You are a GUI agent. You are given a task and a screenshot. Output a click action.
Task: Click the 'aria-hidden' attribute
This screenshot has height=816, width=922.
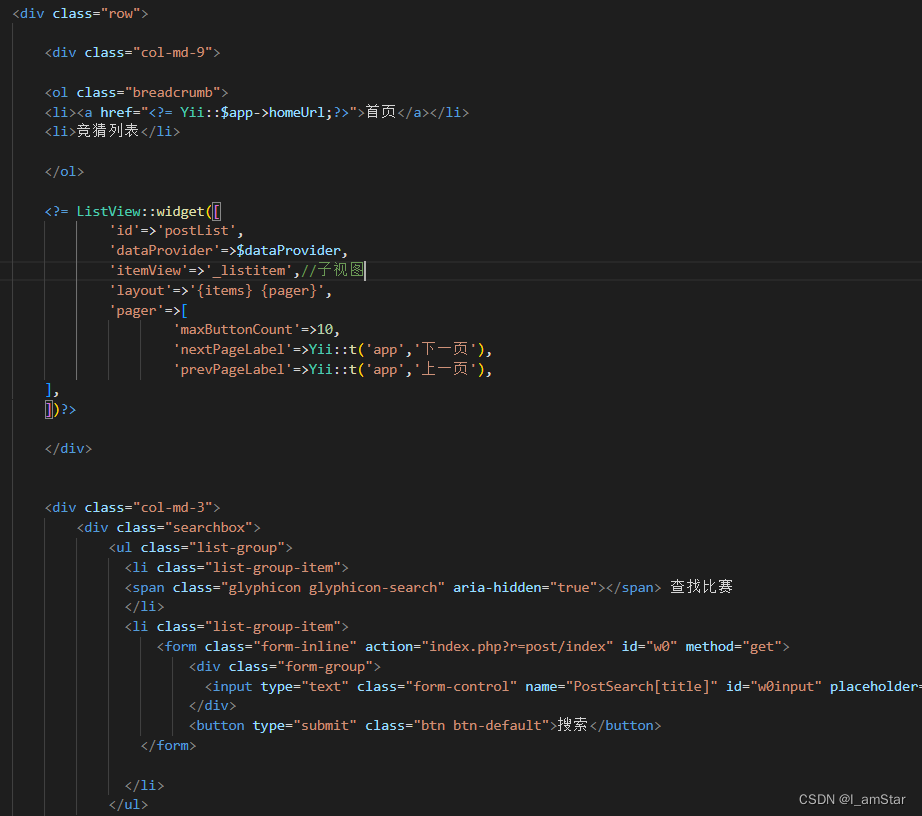pos(497,588)
